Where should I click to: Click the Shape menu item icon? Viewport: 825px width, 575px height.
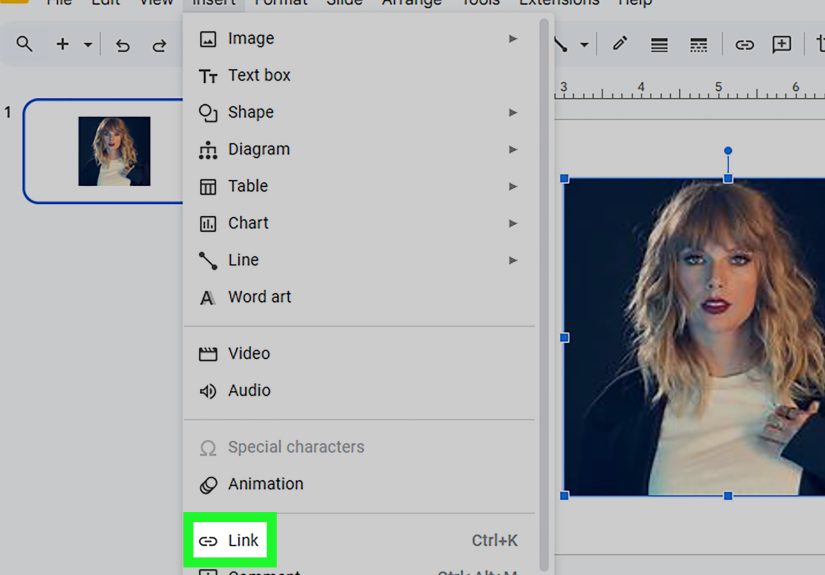click(208, 113)
